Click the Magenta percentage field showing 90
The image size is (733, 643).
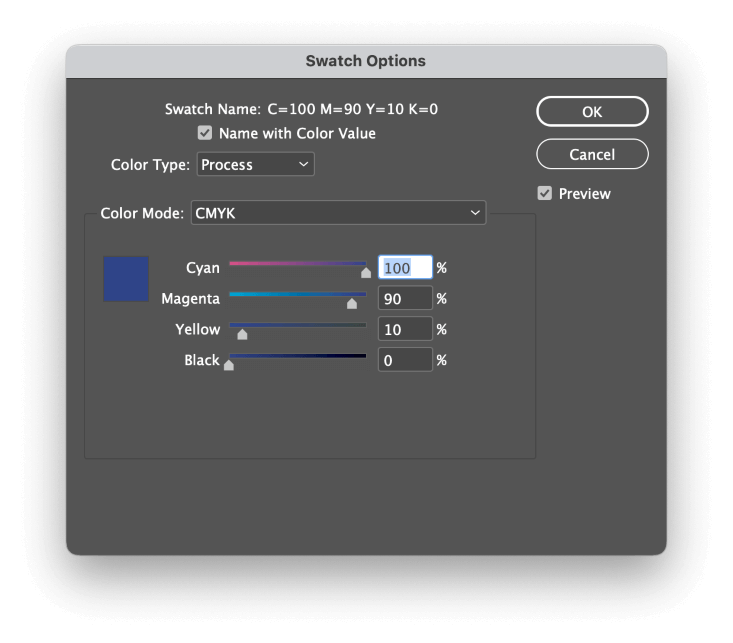point(405,298)
